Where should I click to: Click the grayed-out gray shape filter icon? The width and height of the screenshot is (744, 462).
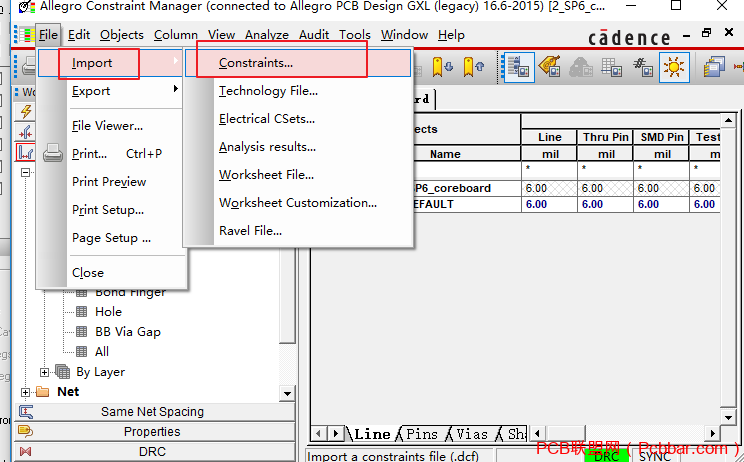[x=581, y=67]
